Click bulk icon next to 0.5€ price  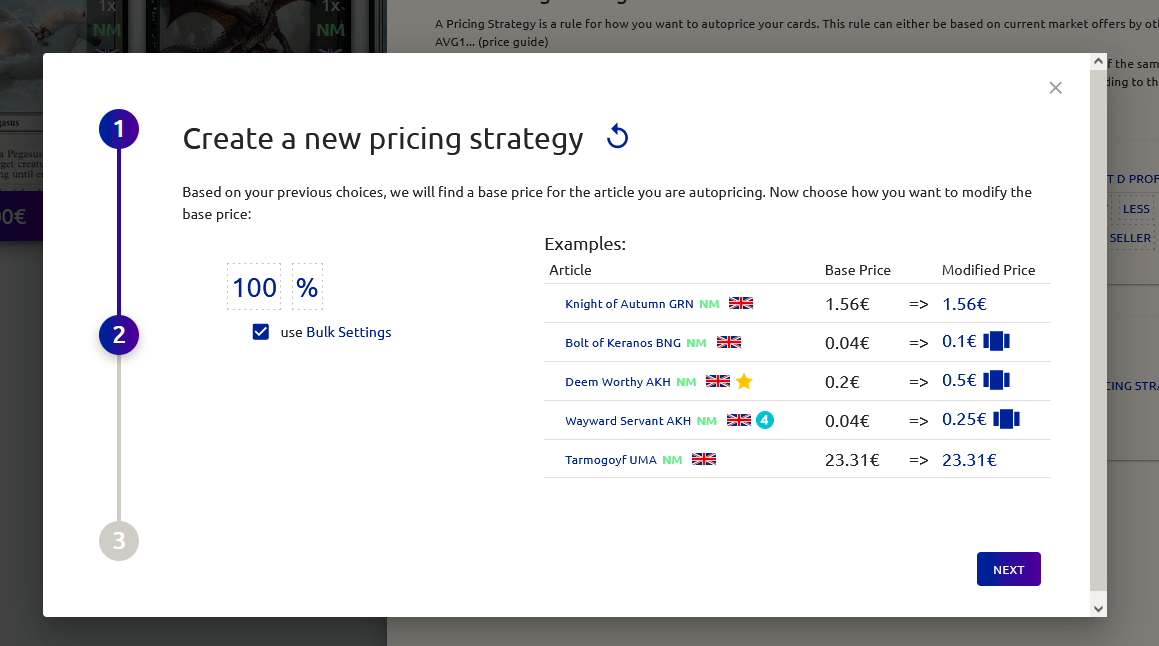(996, 380)
